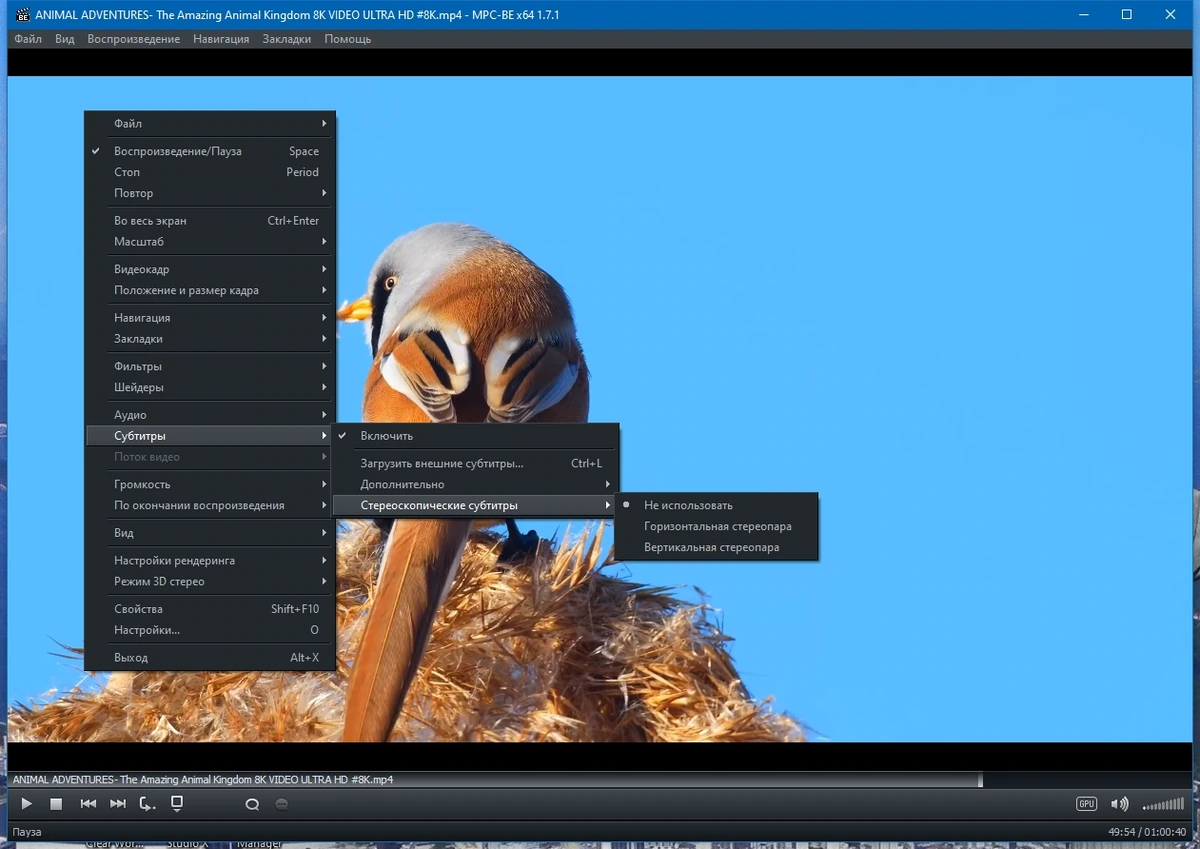This screenshot has height=849, width=1200.
Task: Open Вид entry in the context menu
Action: (210, 533)
